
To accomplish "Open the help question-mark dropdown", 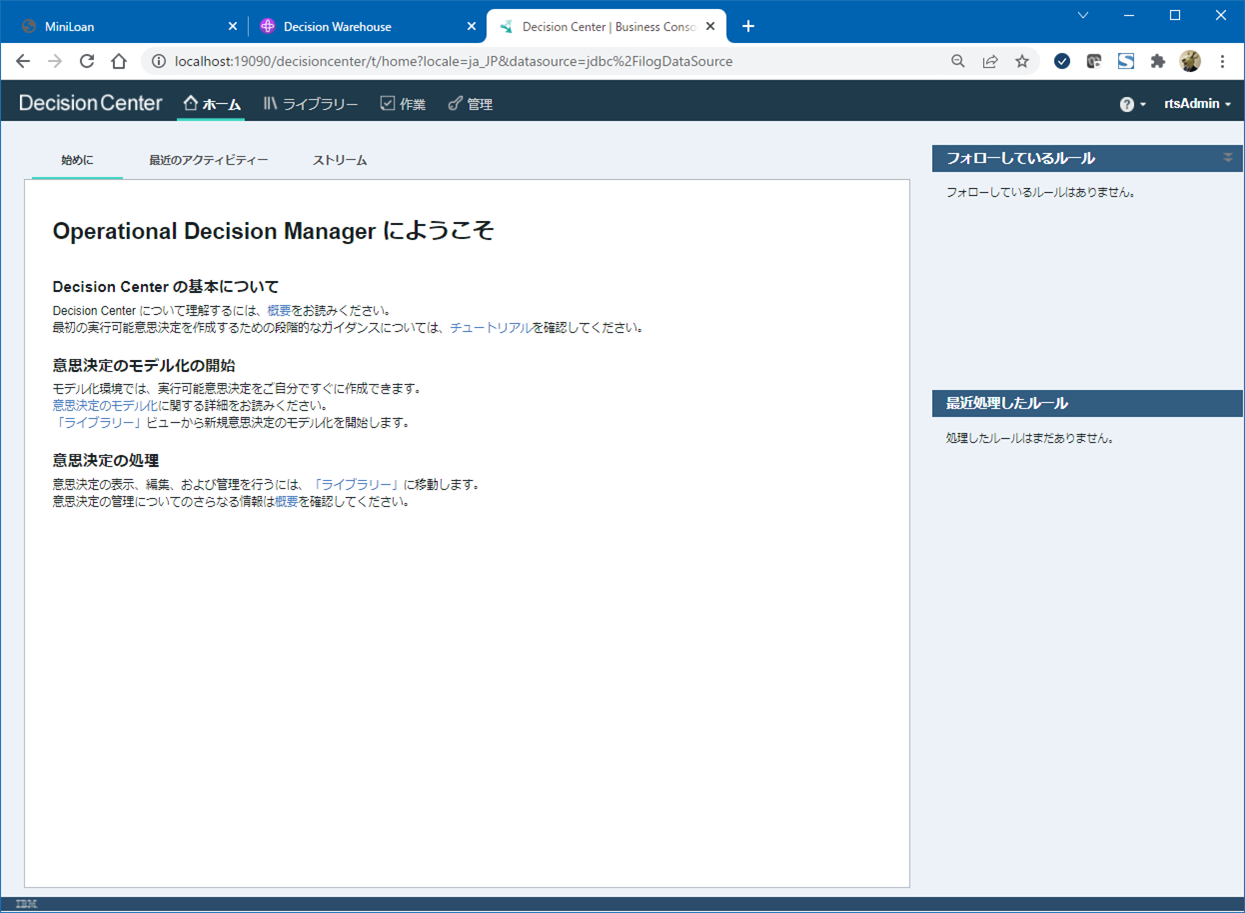I will [x=1132, y=104].
